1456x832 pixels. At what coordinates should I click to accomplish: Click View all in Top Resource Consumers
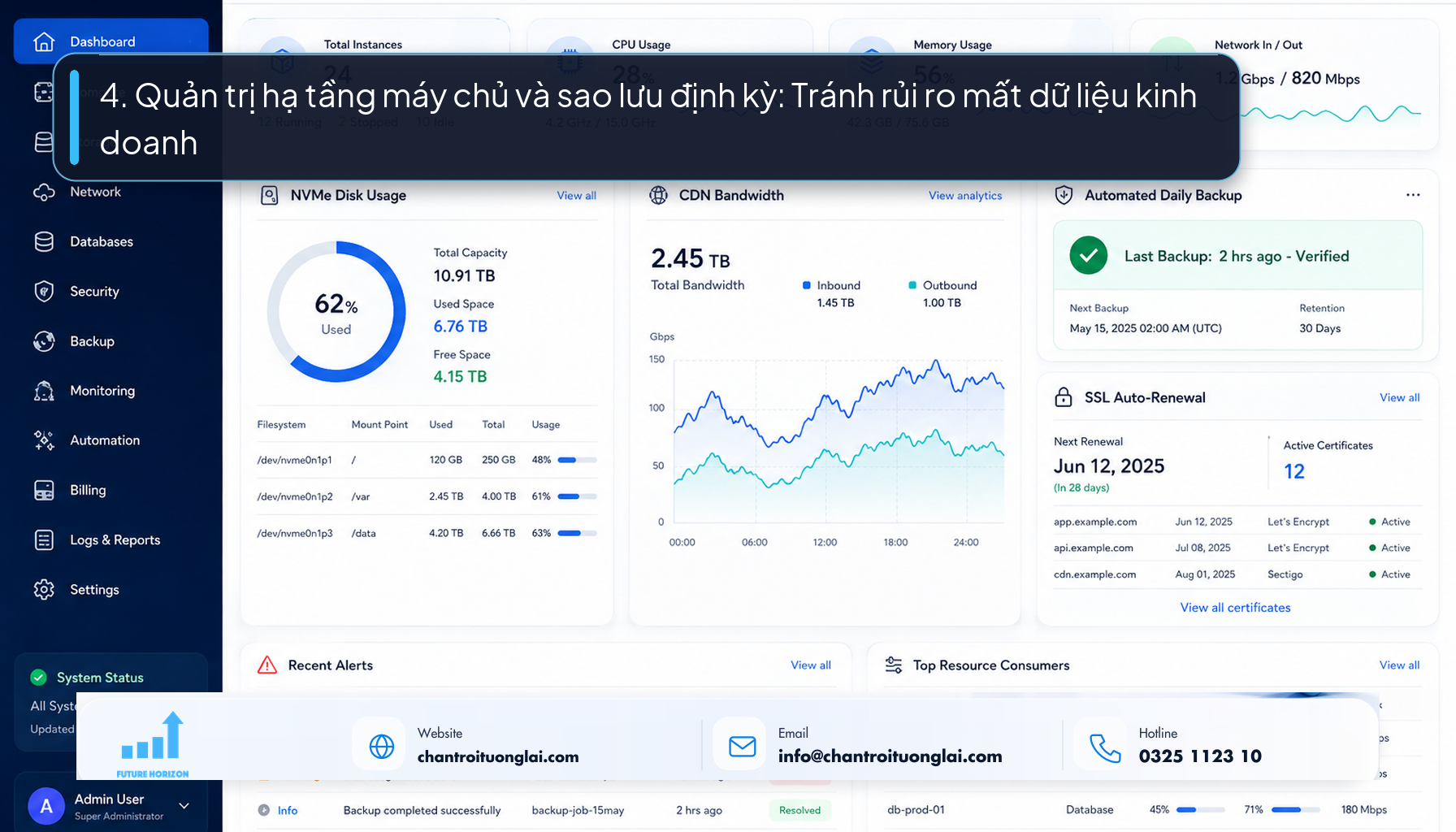click(1399, 665)
